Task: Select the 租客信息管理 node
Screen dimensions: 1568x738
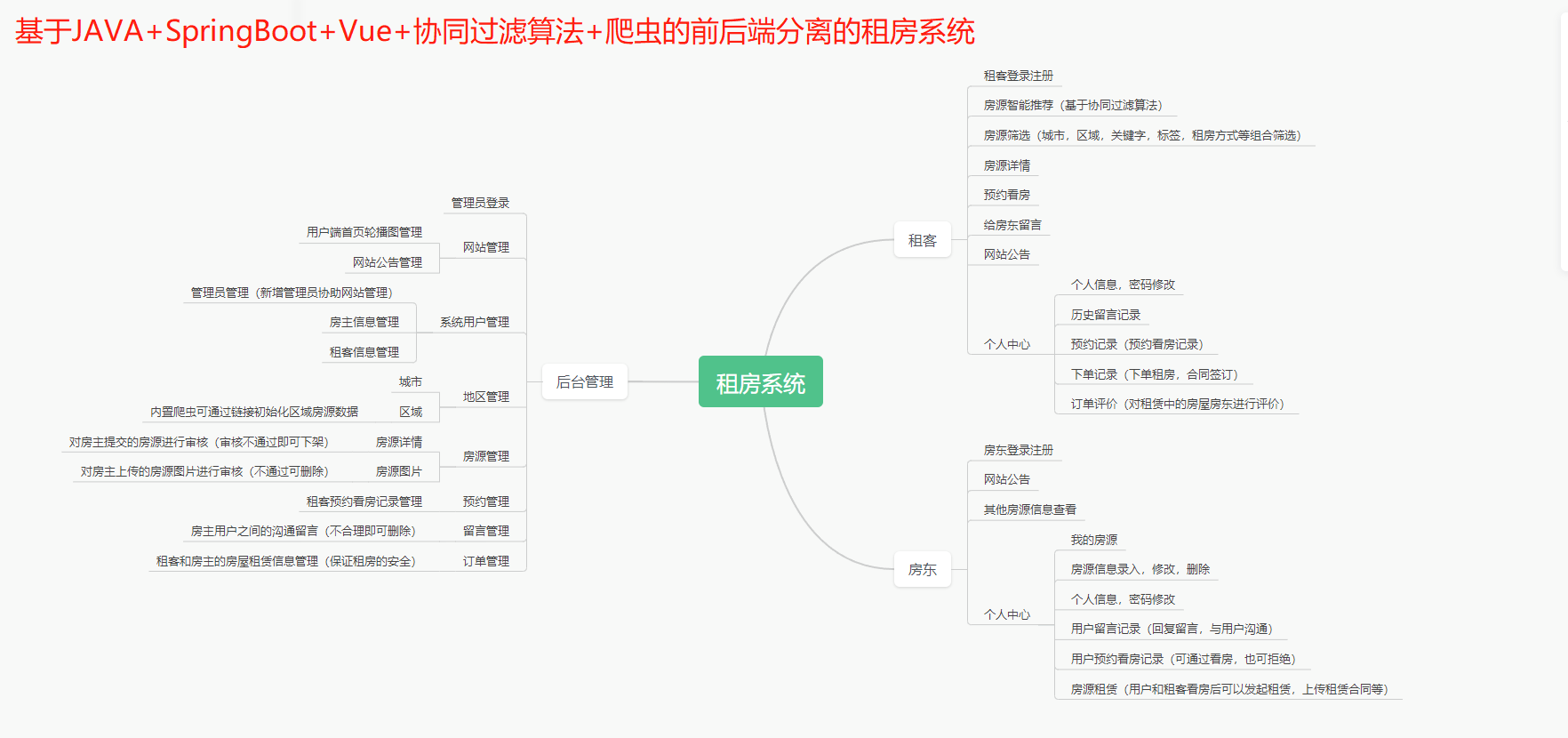Action: point(364,353)
